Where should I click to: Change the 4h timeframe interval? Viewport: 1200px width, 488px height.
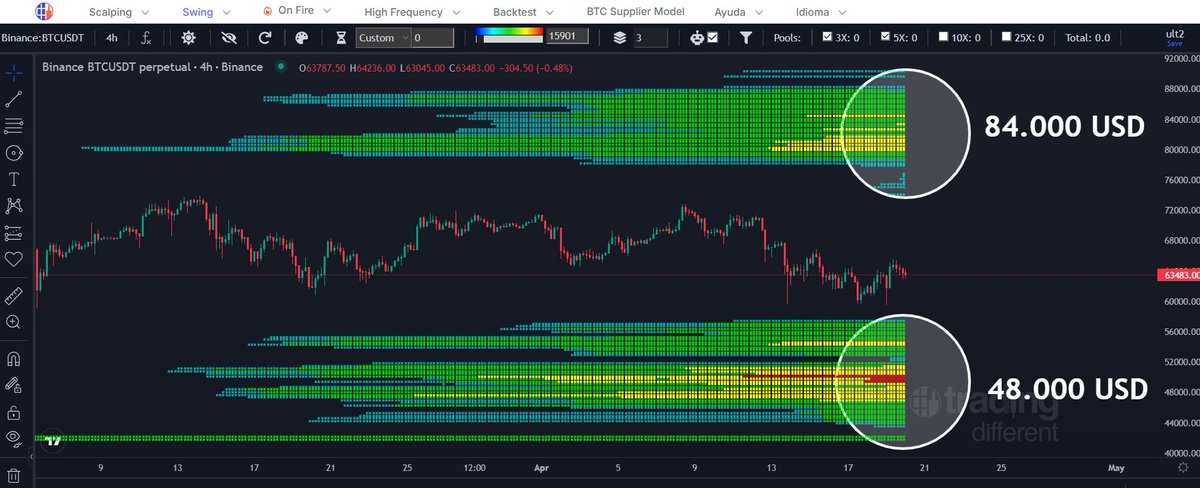pos(112,38)
